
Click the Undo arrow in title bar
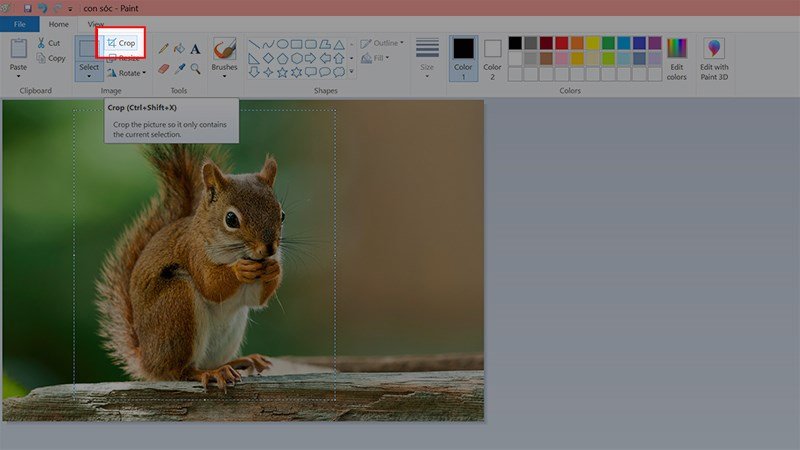click(42, 8)
